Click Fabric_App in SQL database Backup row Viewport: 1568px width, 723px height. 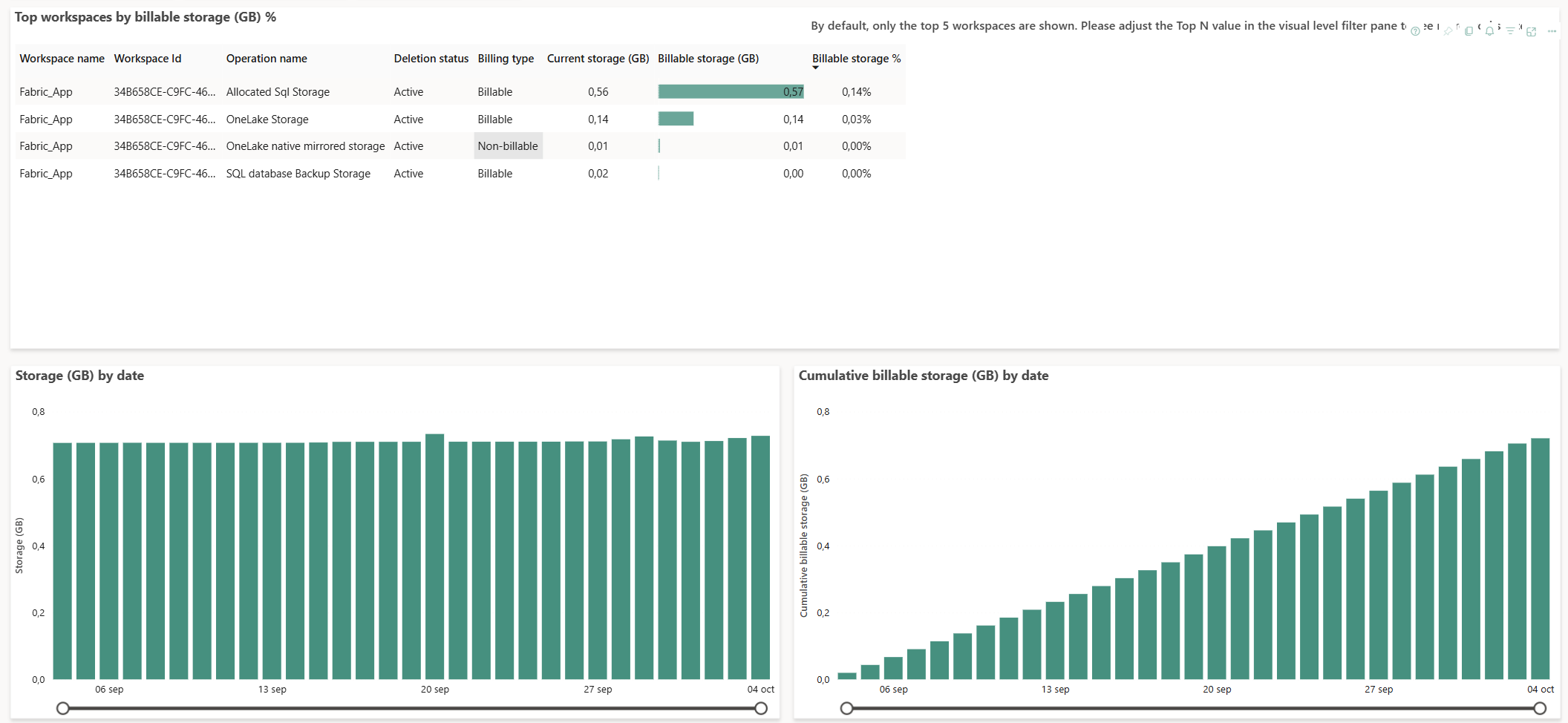(x=46, y=174)
